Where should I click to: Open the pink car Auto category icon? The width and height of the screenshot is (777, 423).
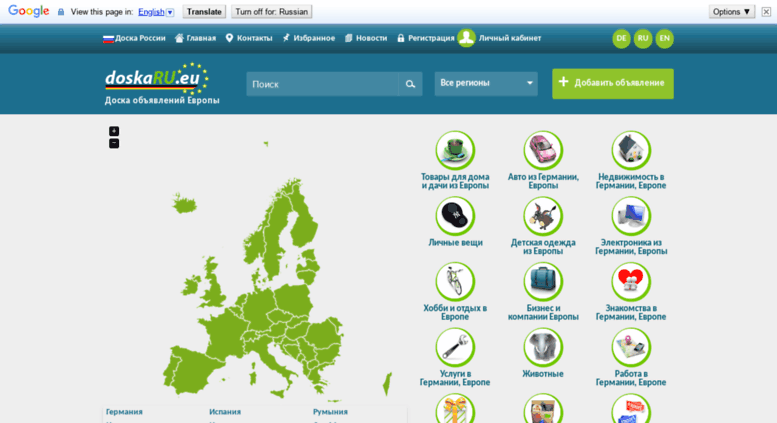click(543, 150)
